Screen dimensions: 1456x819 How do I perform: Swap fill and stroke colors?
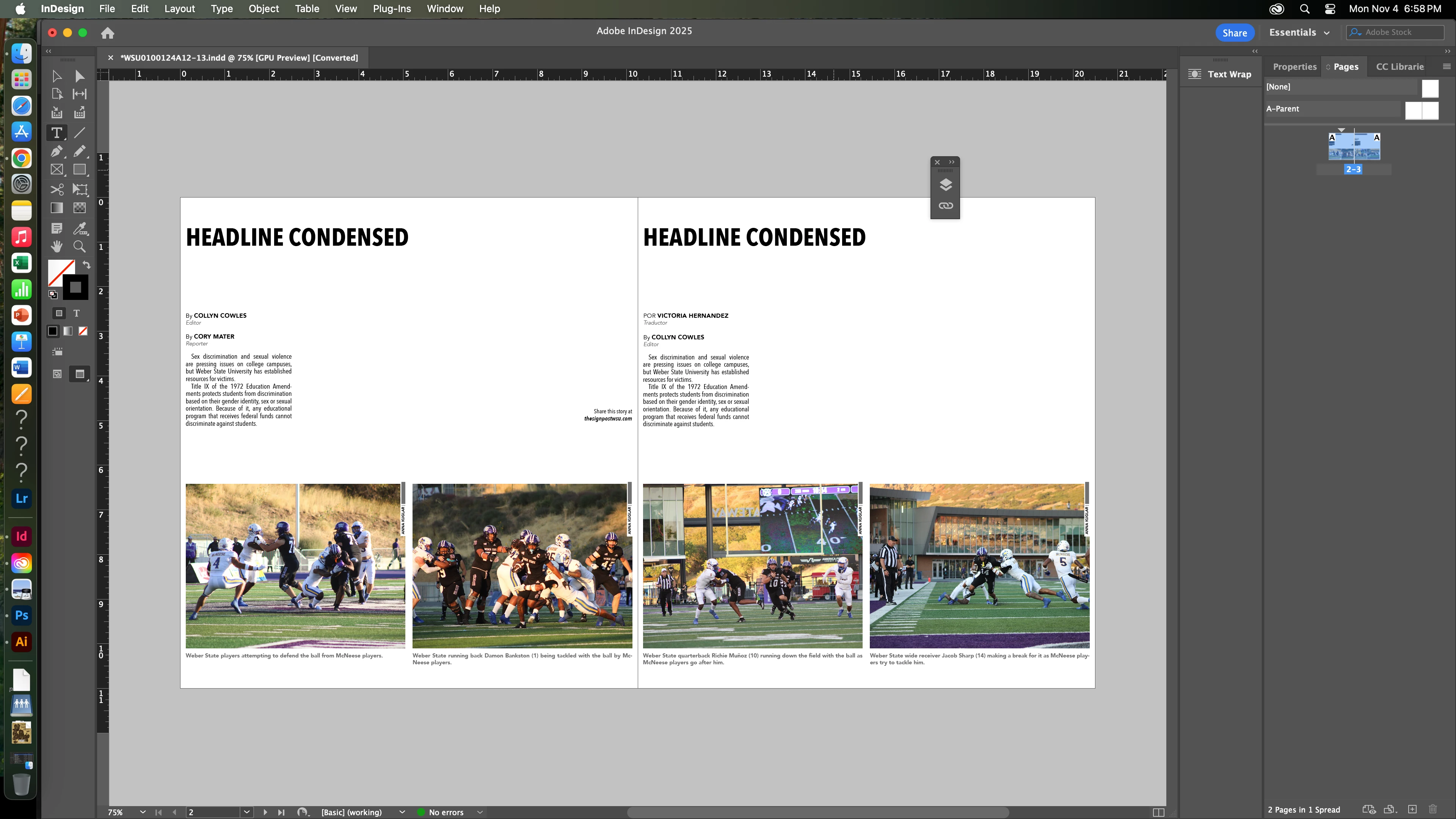point(86,265)
